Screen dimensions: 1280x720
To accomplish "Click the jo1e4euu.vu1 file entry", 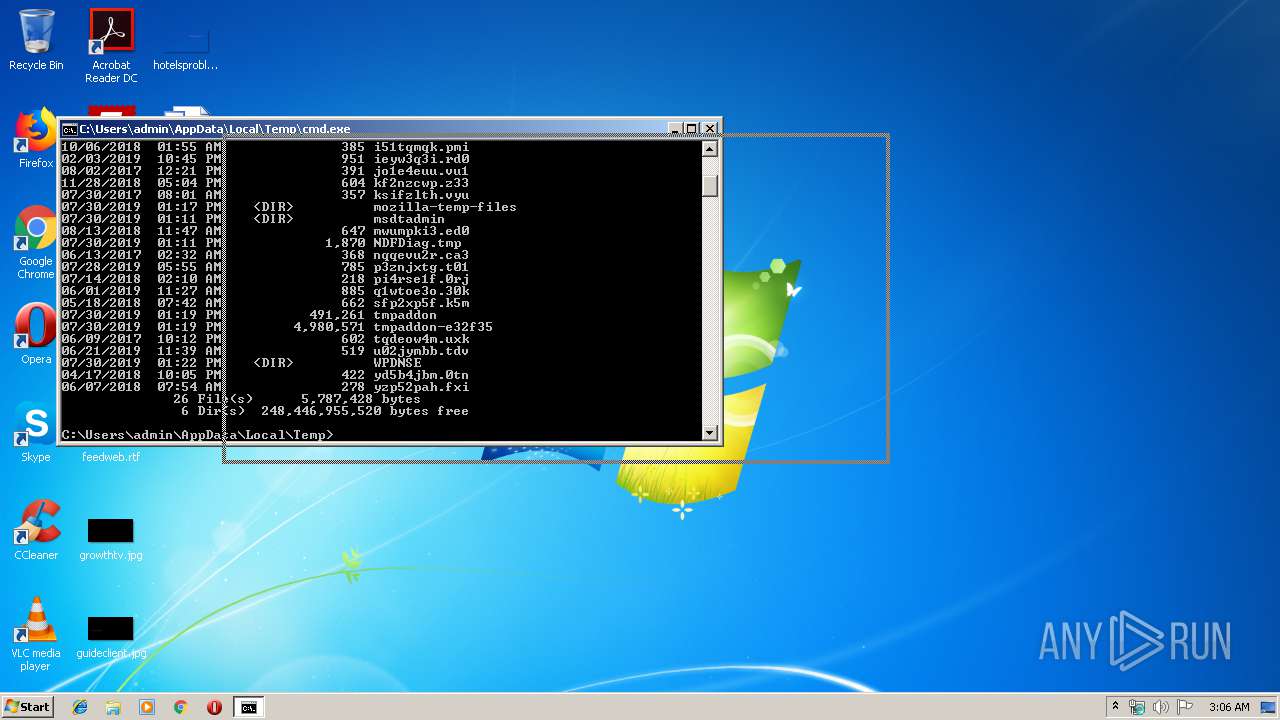I will (421, 171).
